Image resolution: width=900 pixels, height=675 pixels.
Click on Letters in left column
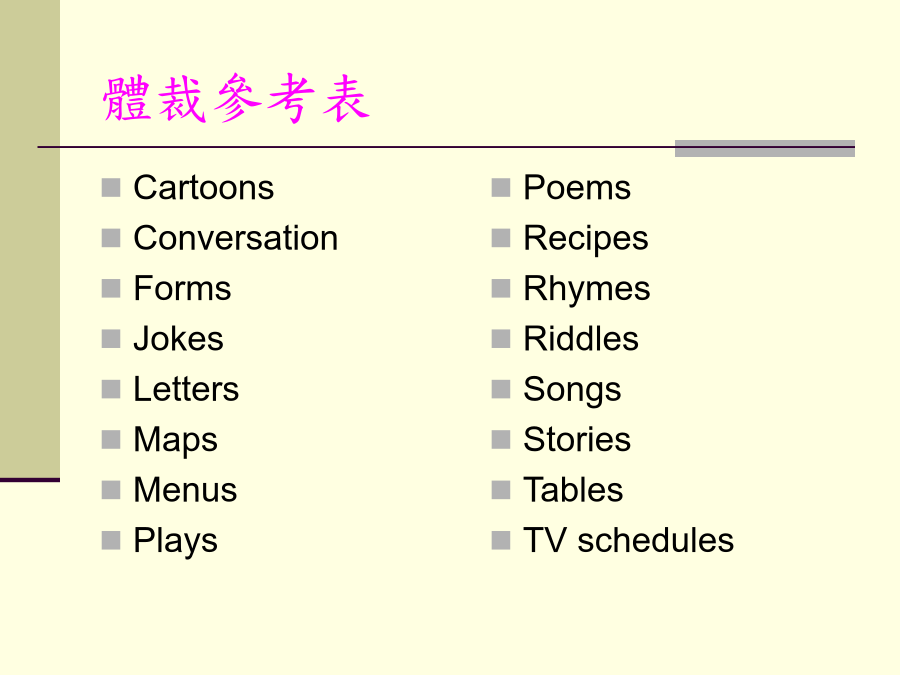(186, 389)
